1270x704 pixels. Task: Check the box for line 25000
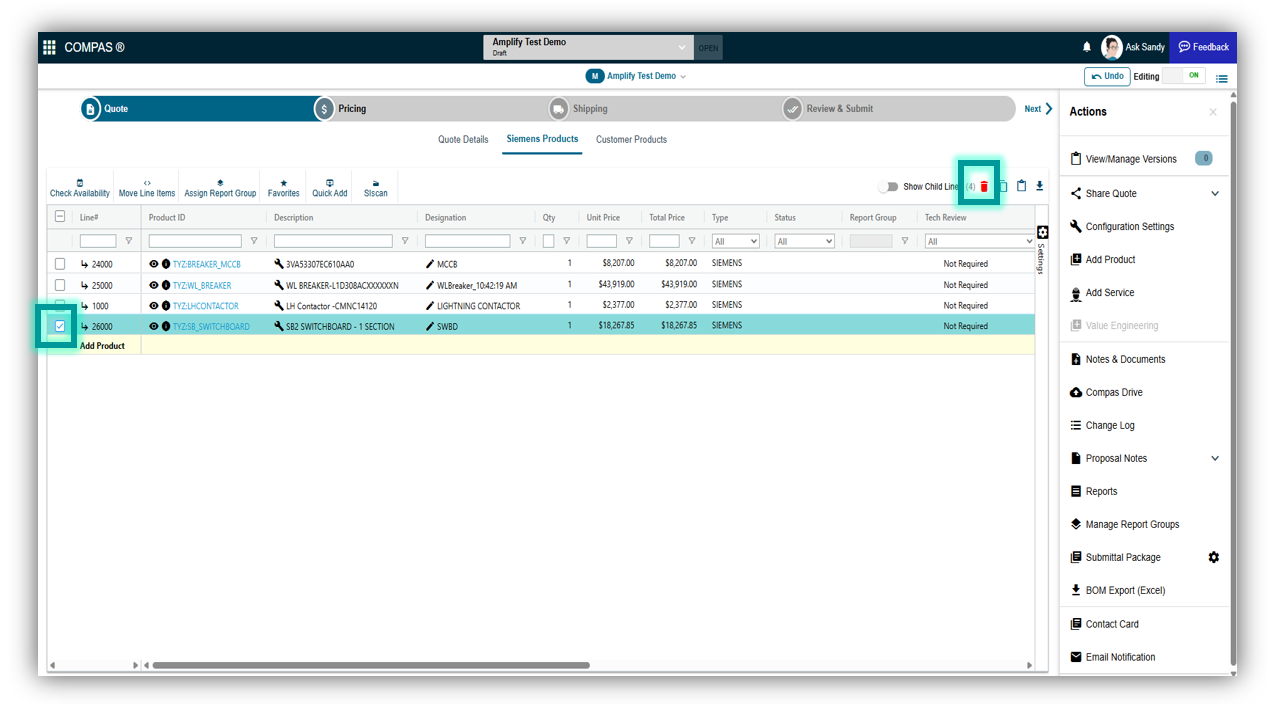60,285
